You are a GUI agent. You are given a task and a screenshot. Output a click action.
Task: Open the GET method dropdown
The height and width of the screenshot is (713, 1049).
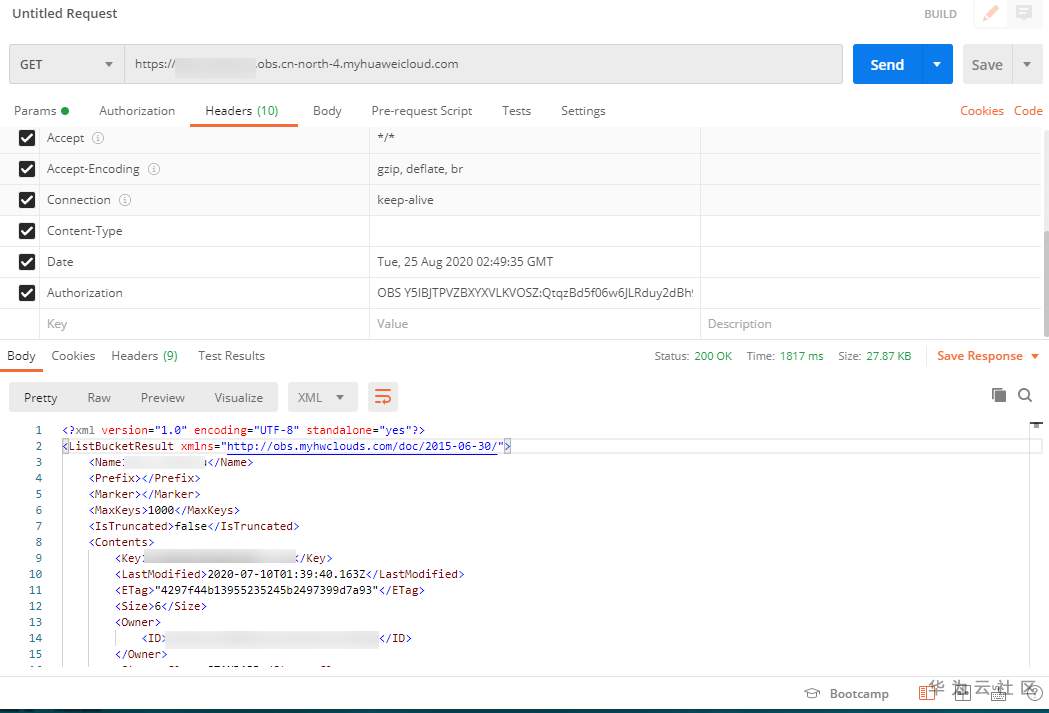click(x=67, y=64)
